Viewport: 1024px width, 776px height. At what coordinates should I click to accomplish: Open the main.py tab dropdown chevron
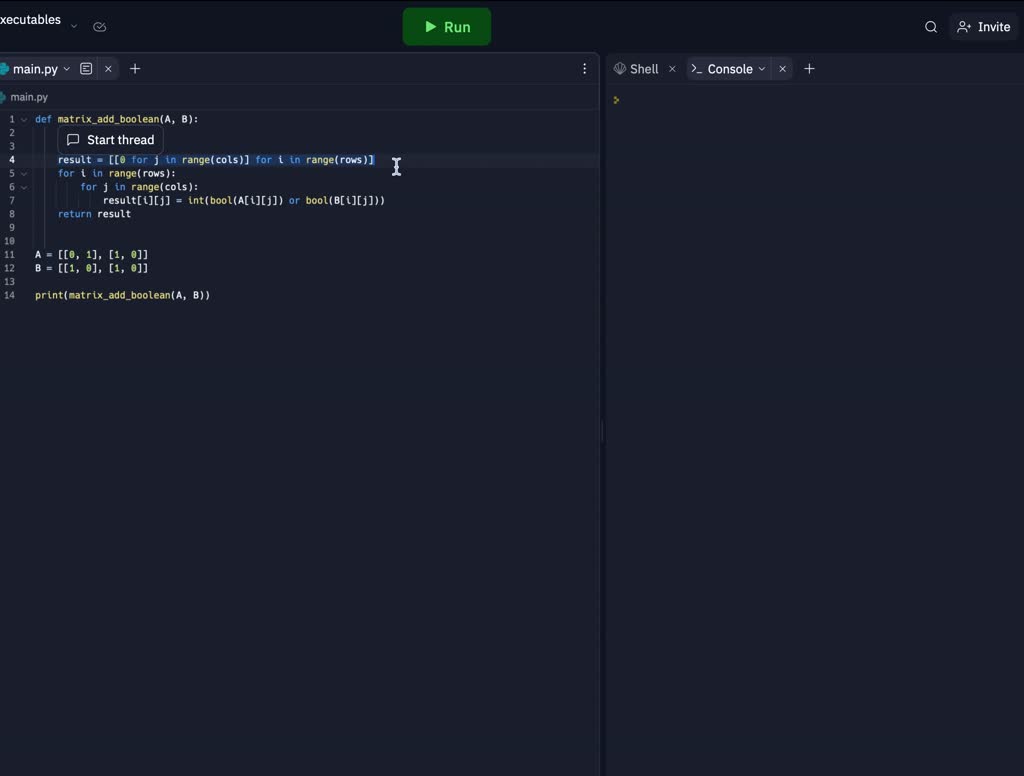tap(67, 69)
